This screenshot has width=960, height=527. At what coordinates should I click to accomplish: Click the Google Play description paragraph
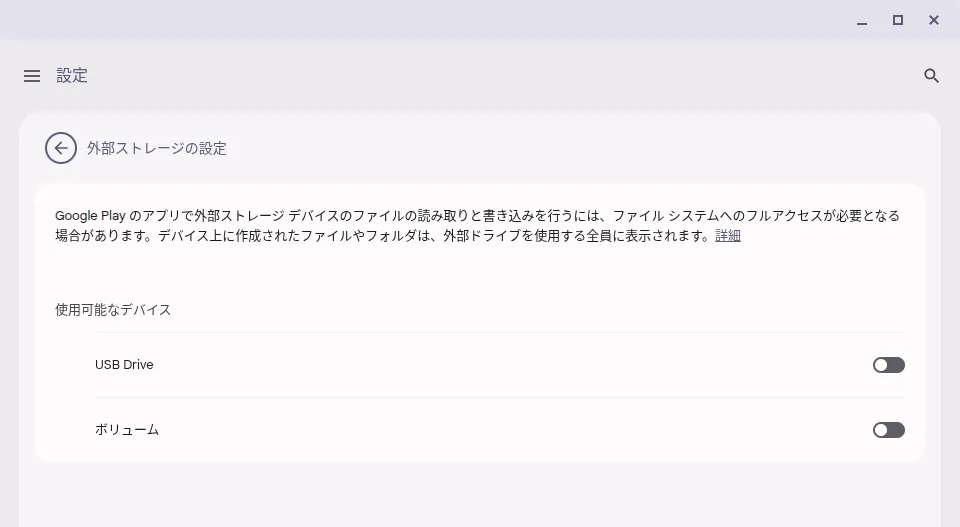pos(478,226)
